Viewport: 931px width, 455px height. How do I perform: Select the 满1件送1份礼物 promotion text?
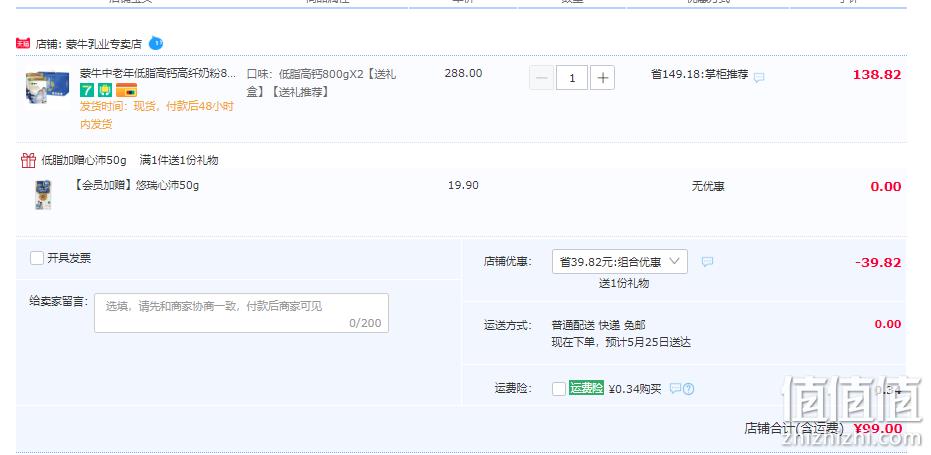coord(179,160)
